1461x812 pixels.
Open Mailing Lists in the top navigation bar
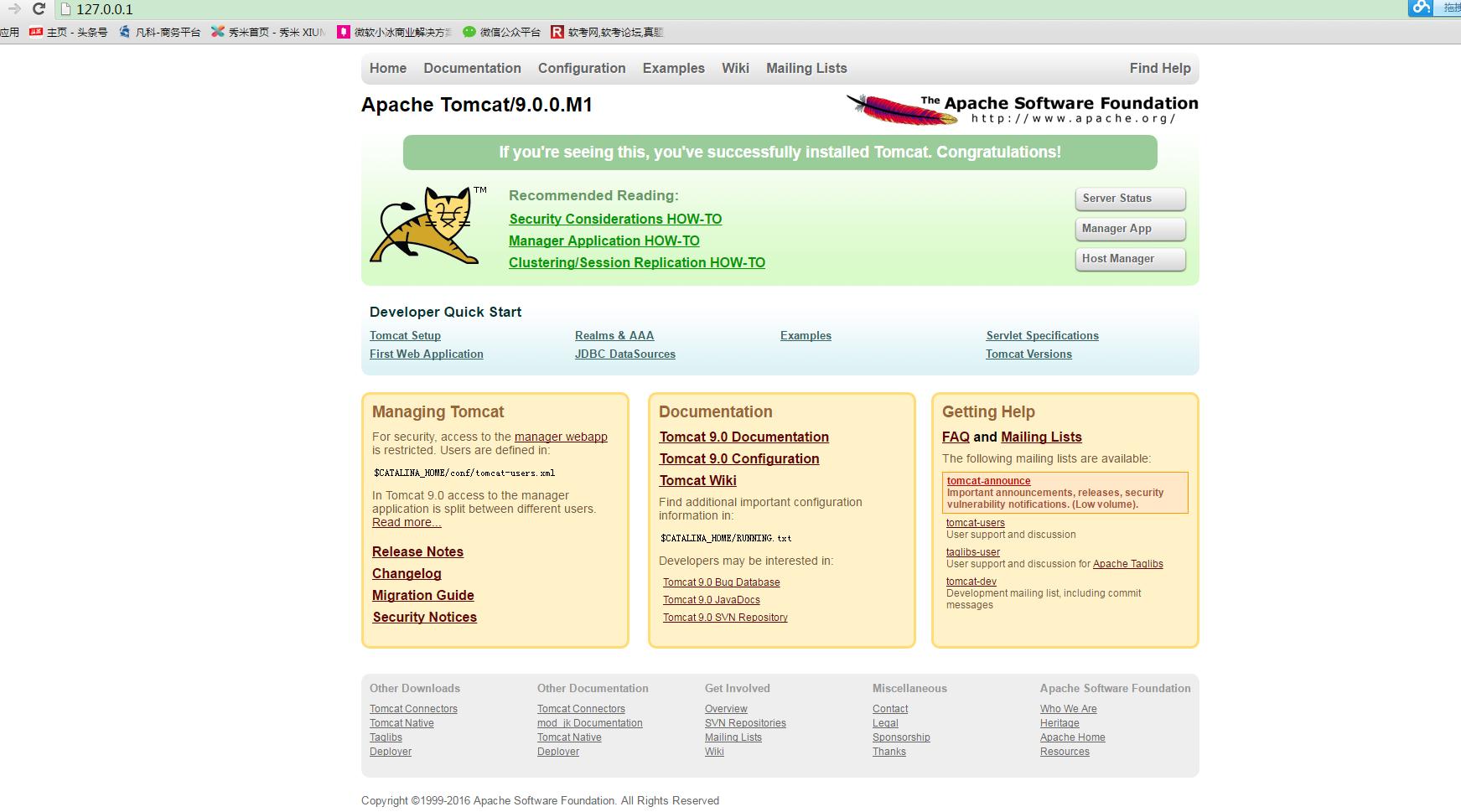(806, 69)
